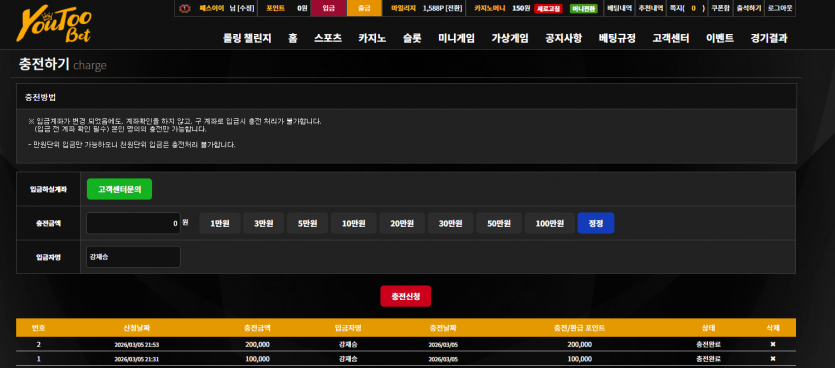Click the green 고객센터문의 button
Image resolution: width=835 pixels, height=368 pixels.
tap(119, 189)
